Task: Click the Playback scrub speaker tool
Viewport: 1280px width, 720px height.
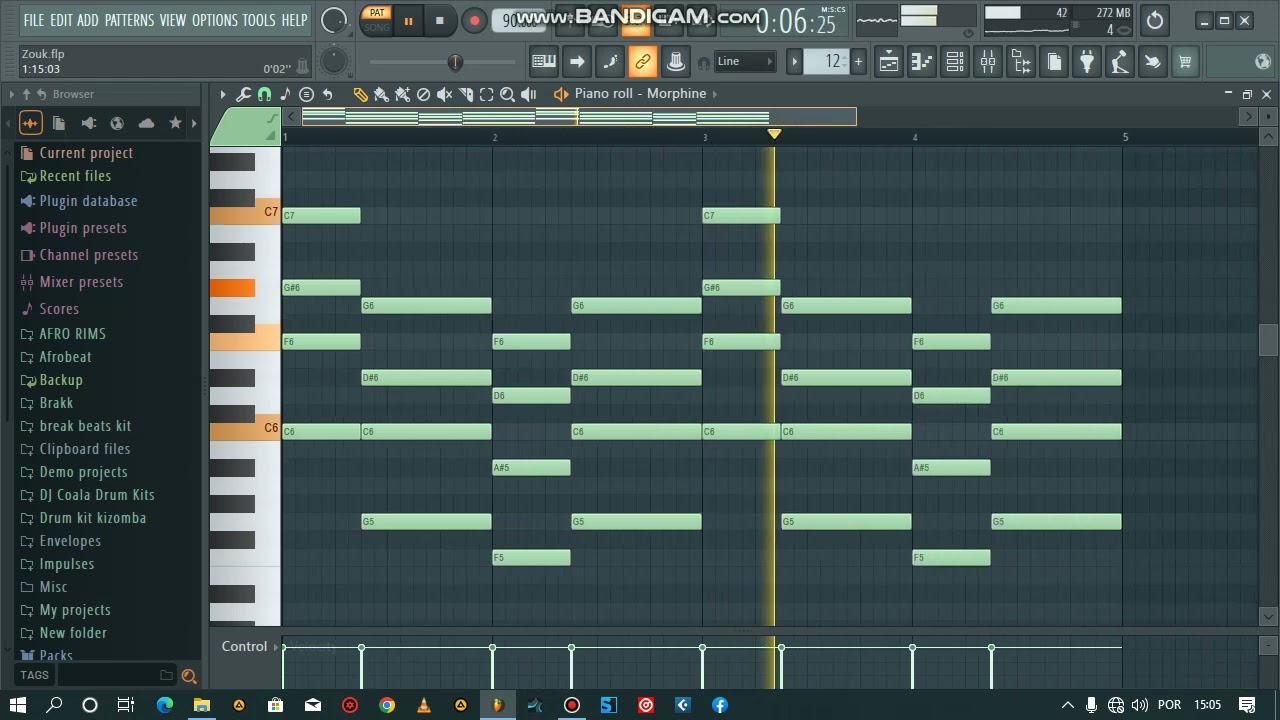Action: (x=528, y=94)
